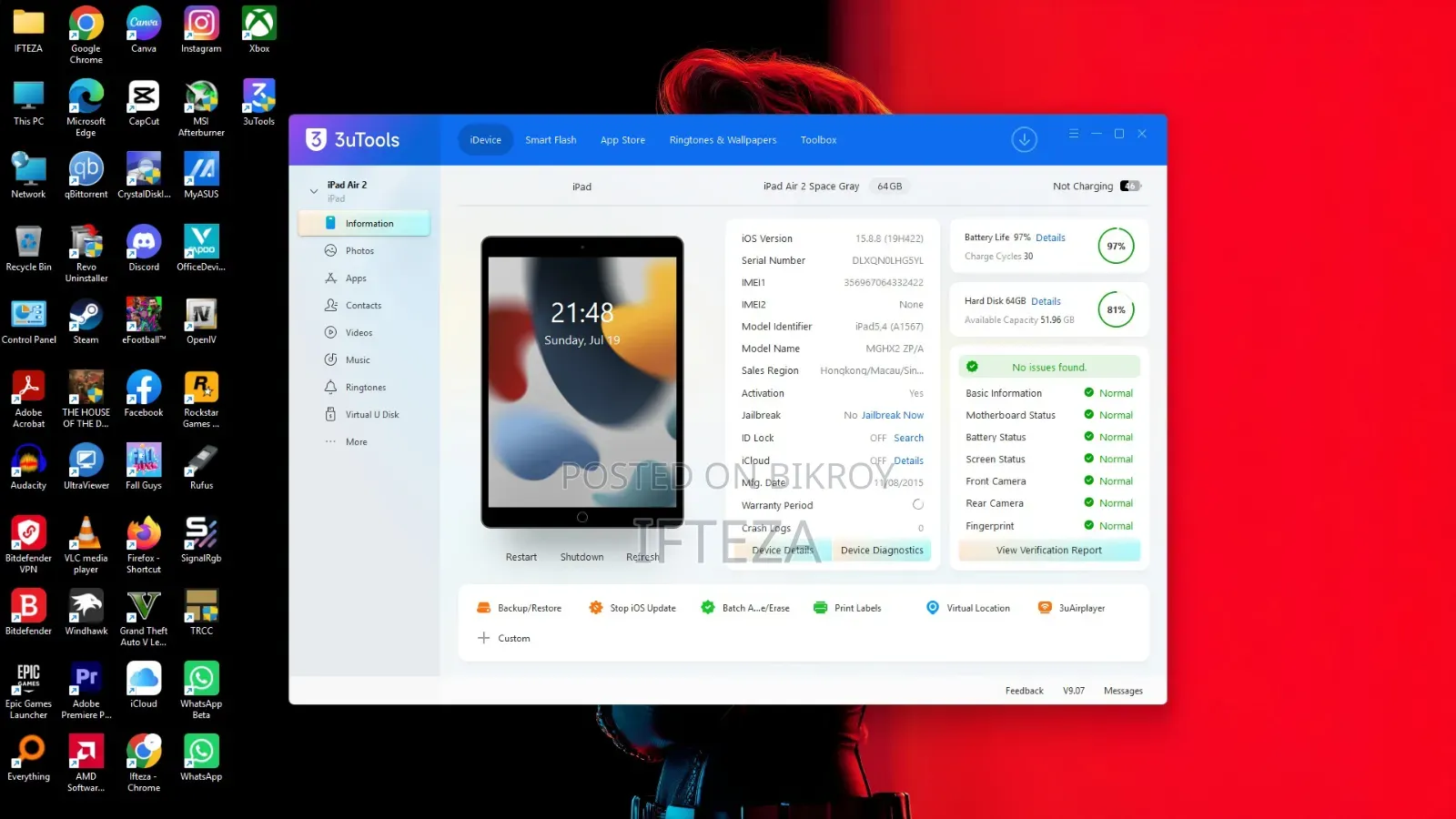Click the Warranty Period query icon
Viewport: 1456px width, 819px height.
click(917, 505)
